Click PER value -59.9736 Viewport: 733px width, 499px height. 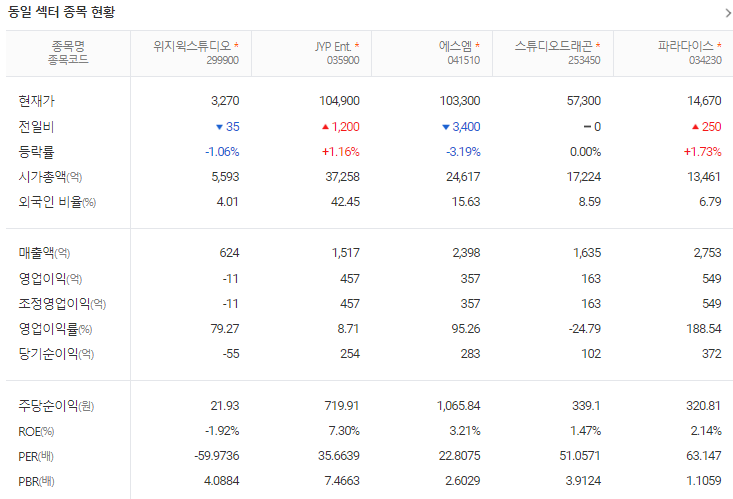tap(217, 456)
